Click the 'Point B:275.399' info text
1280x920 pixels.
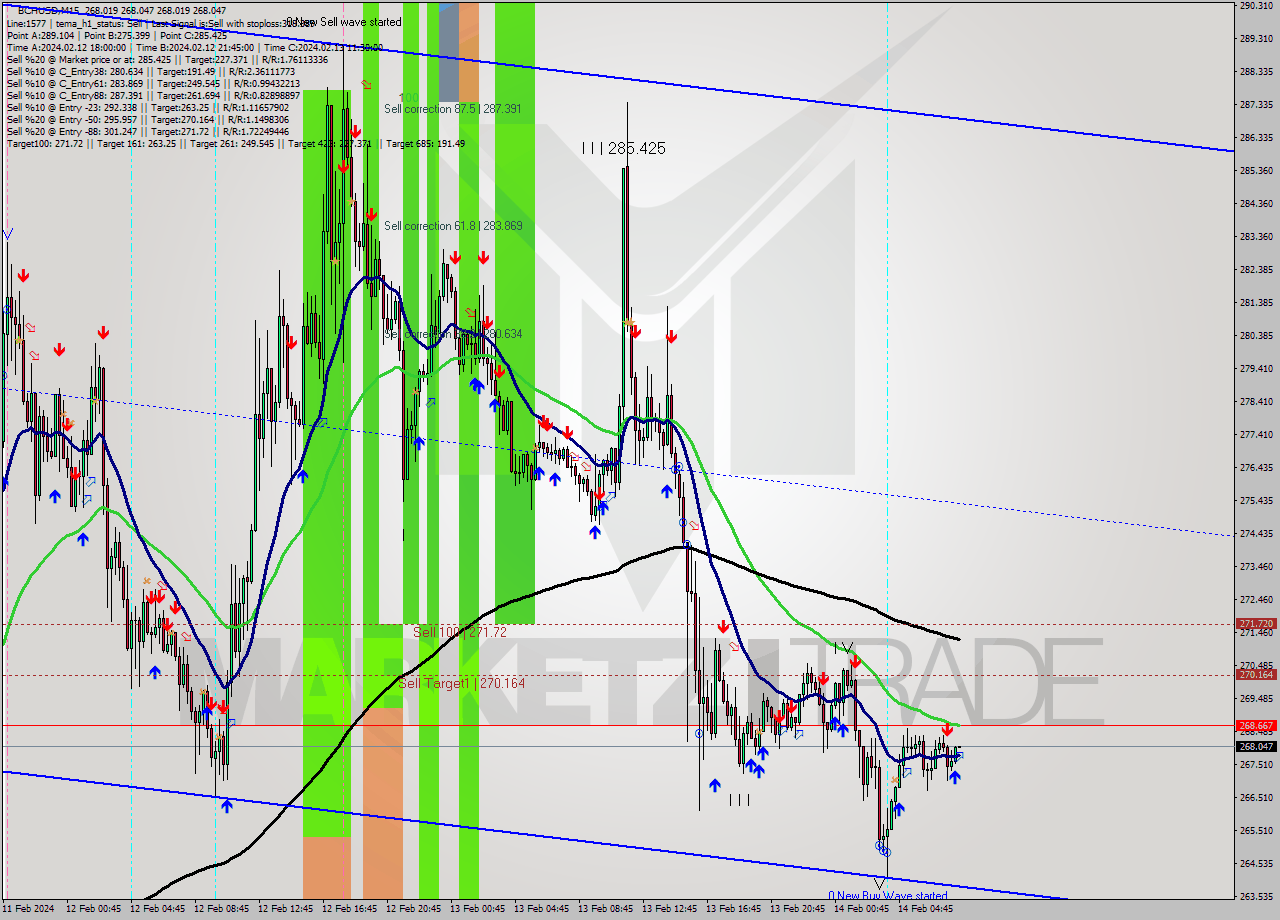(x=117, y=34)
